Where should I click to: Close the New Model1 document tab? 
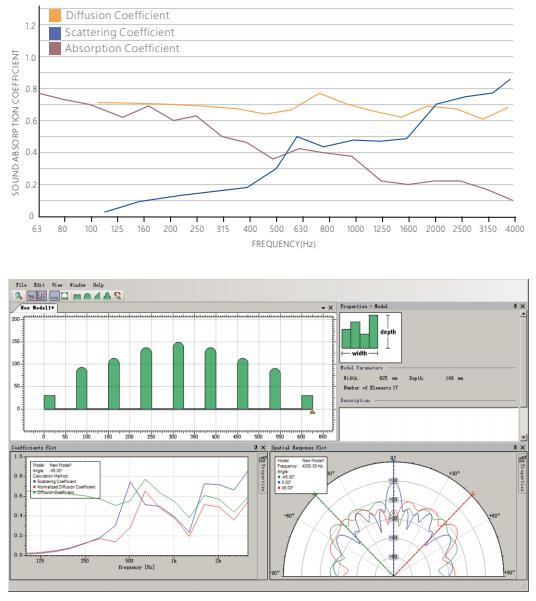click(330, 308)
